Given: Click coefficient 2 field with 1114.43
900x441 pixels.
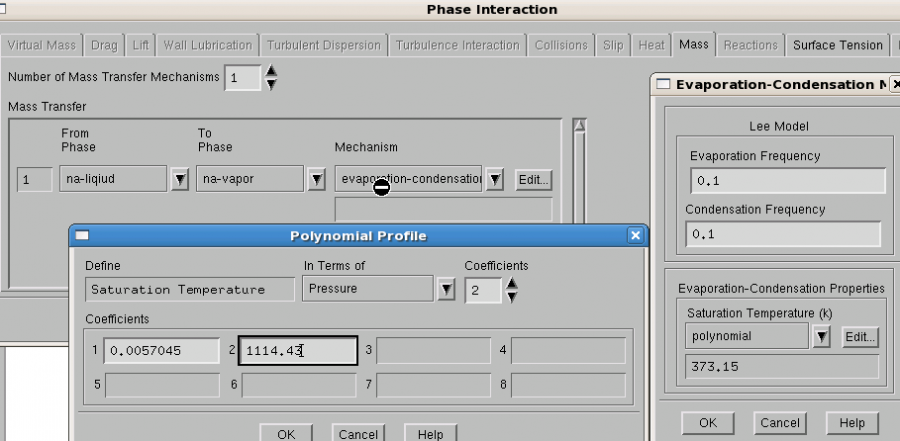Looking at the screenshot, I should pos(298,351).
